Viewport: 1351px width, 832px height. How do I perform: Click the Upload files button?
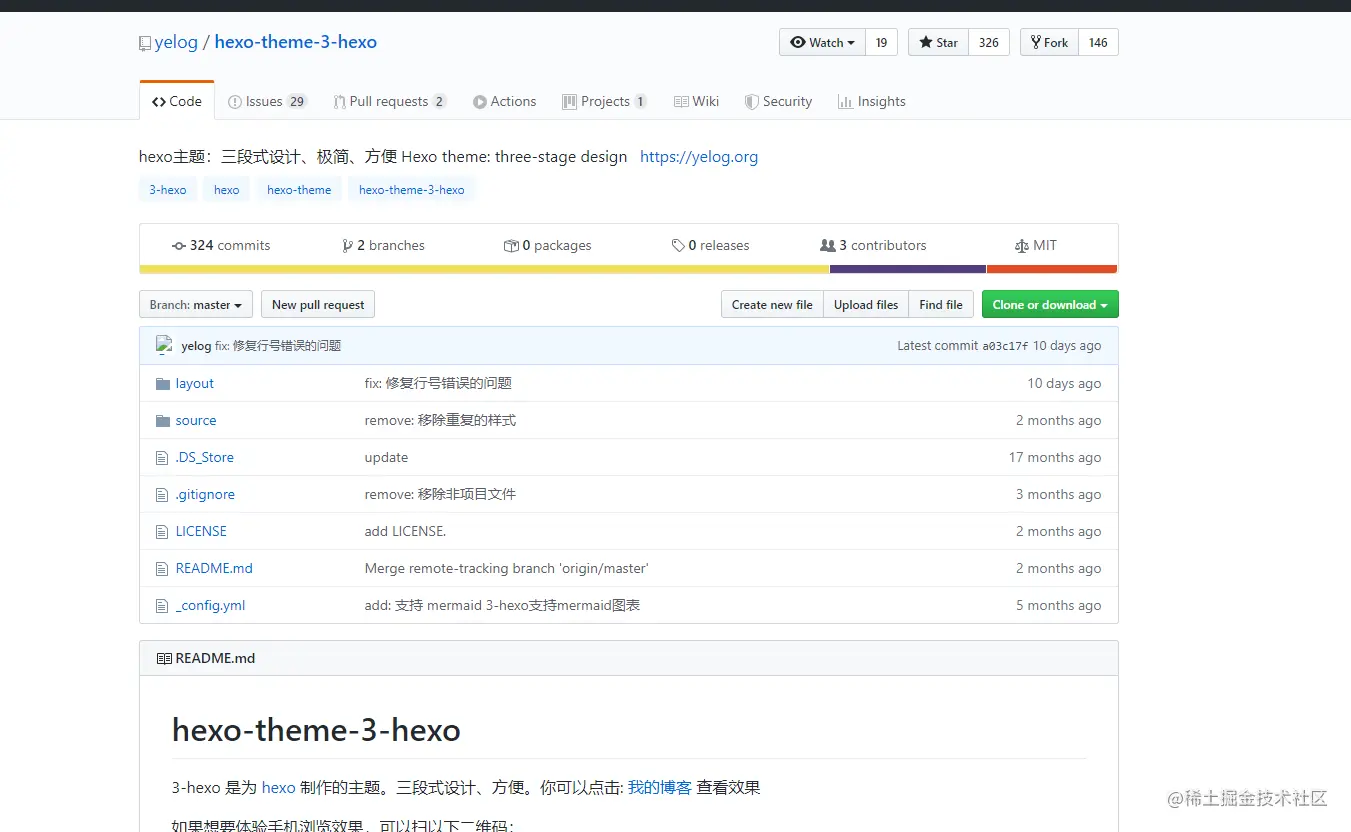pyautogui.click(x=866, y=305)
